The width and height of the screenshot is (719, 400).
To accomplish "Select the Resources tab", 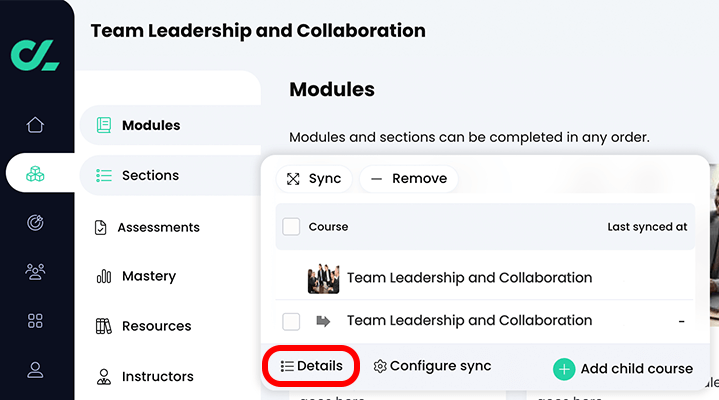I will pyautogui.click(x=155, y=326).
